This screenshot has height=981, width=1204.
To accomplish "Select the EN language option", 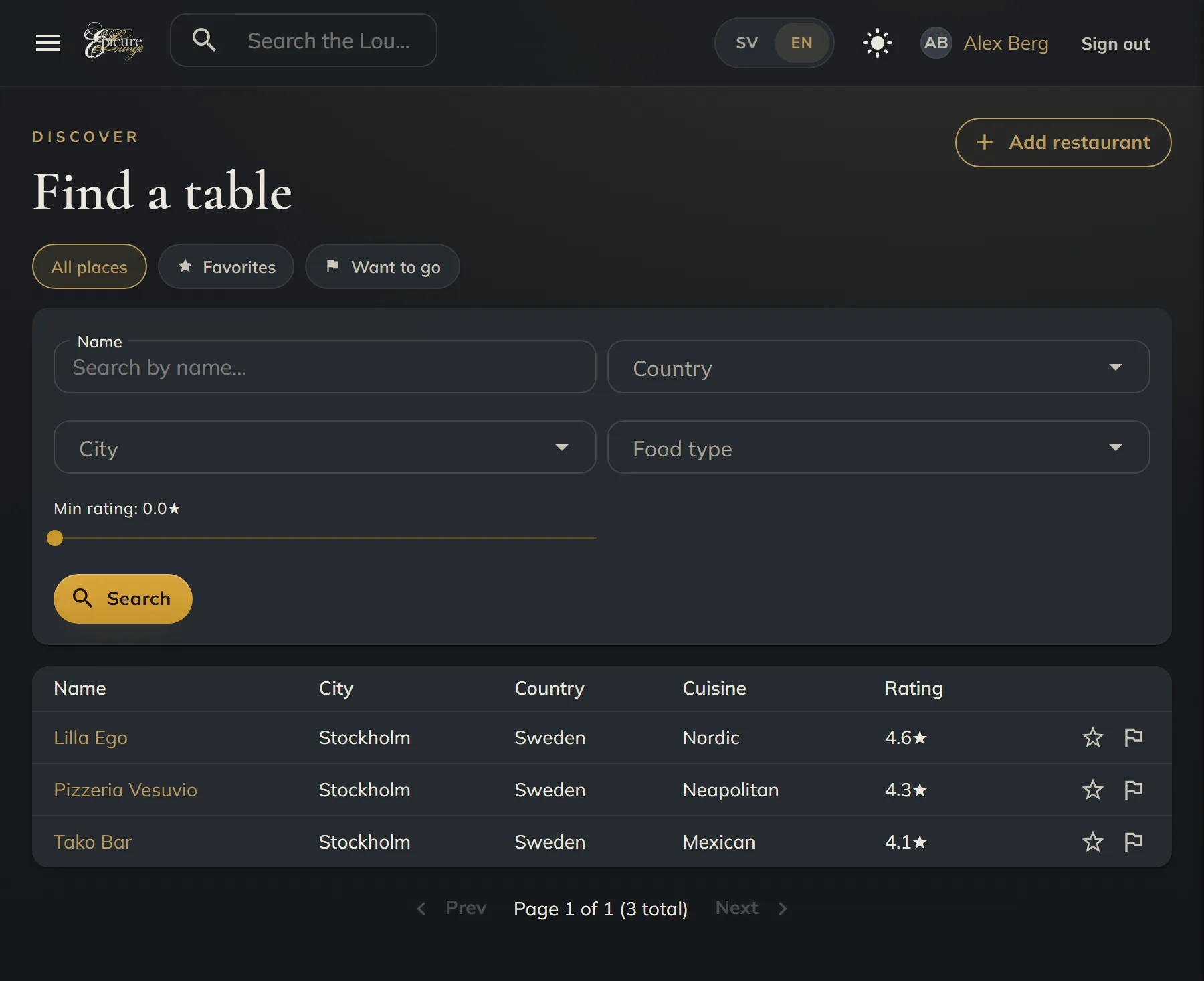I will tap(801, 43).
